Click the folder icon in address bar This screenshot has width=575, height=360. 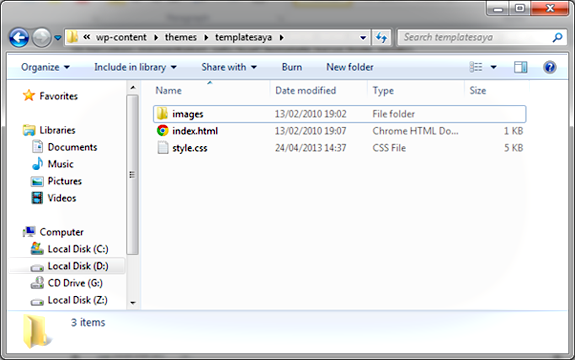pyautogui.click(x=73, y=37)
